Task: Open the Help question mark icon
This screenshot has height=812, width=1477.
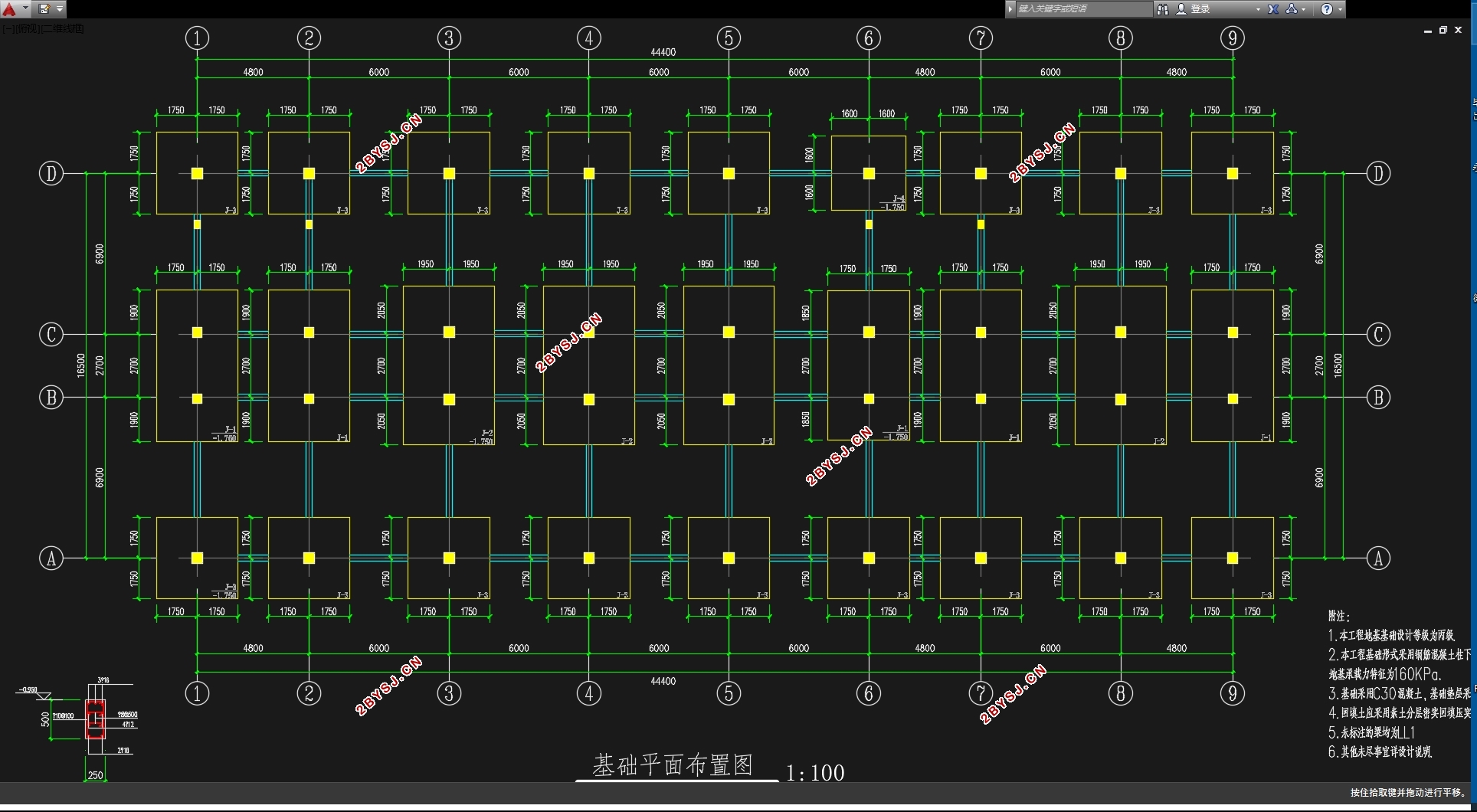Action: [x=1327, y=9]
